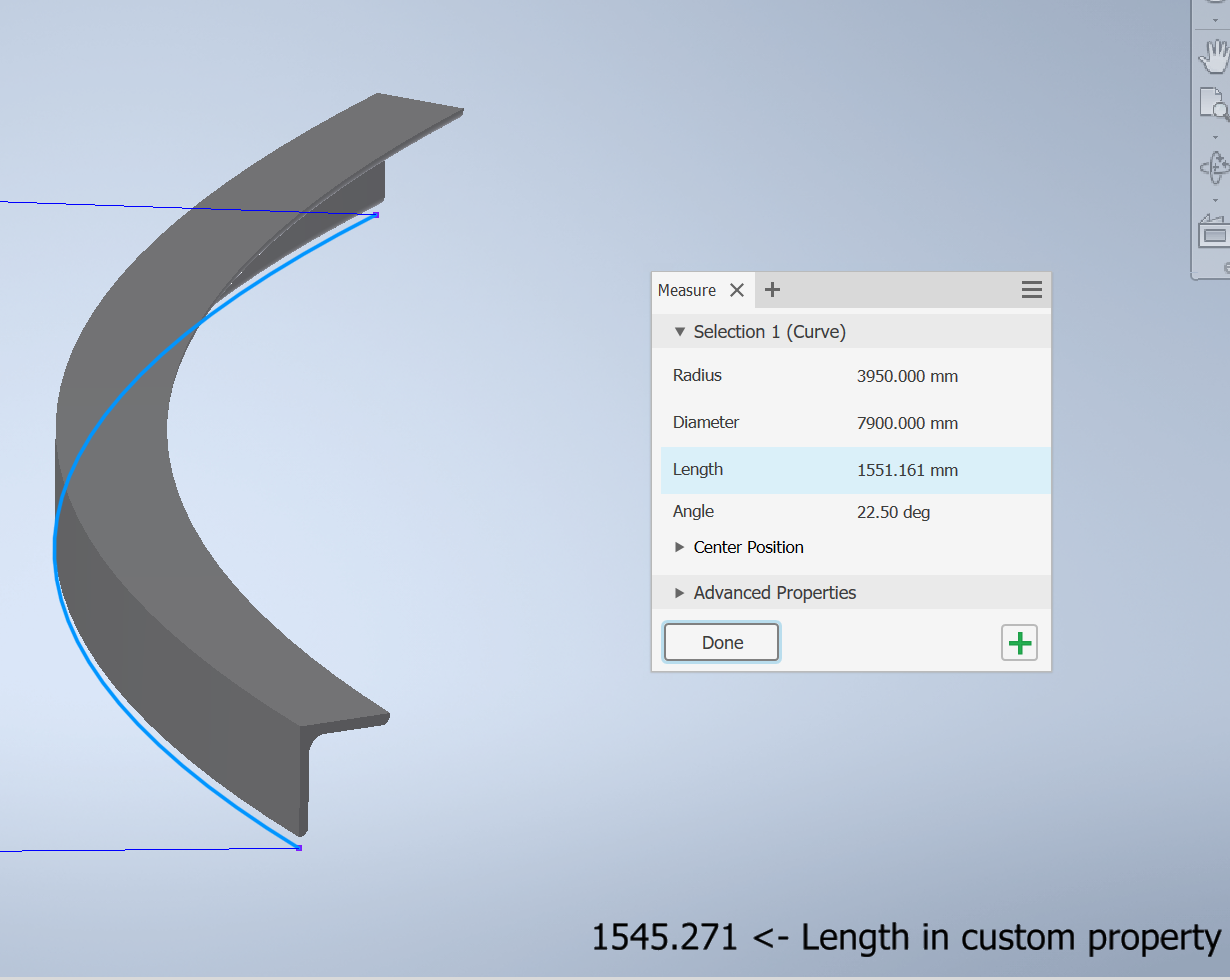This screenshot has height=980, width=1230.
Task: Collapse the Selection 1 (Curve) section
Action: tap(680, 331)
